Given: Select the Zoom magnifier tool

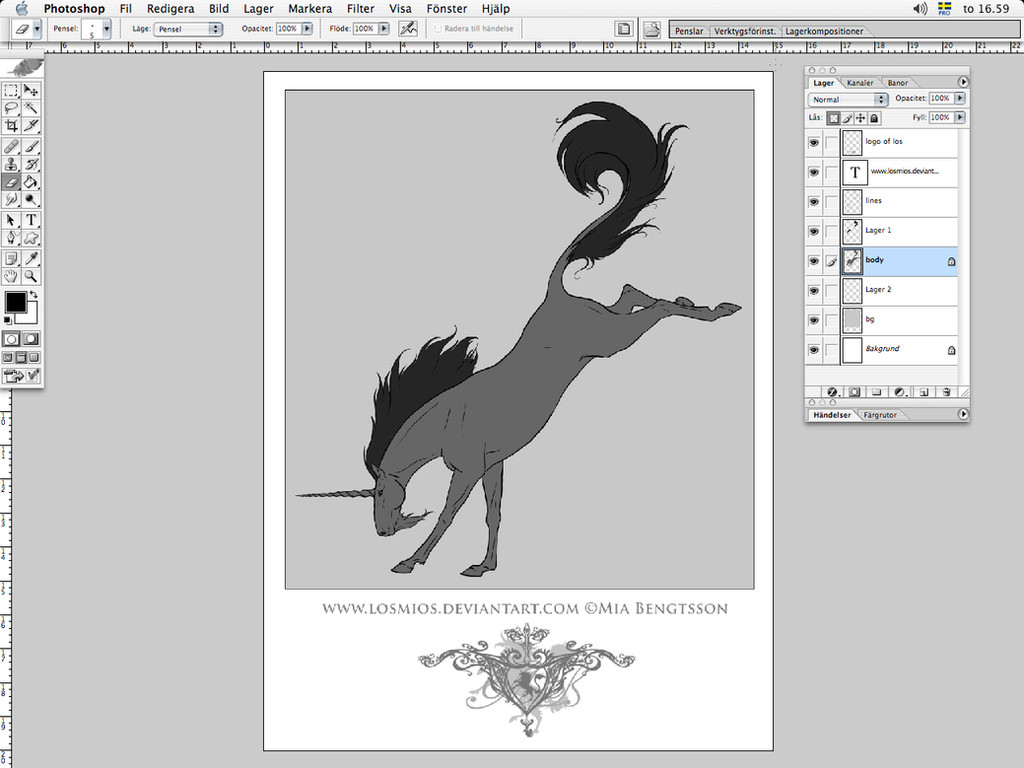Looking at the screenshot, I should pyautogui.click(x=31, y=276).
